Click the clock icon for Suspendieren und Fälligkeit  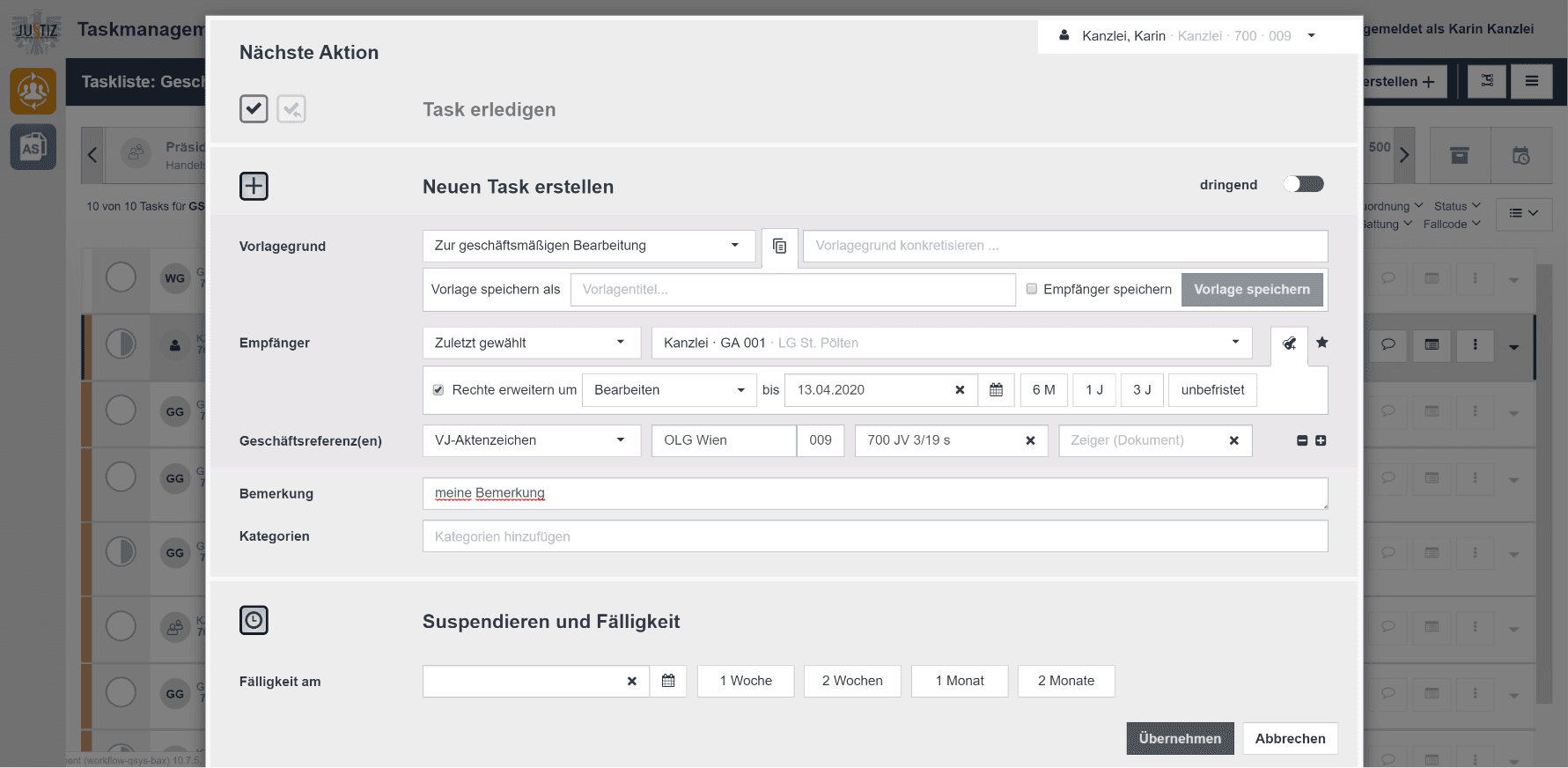(254, 620)
